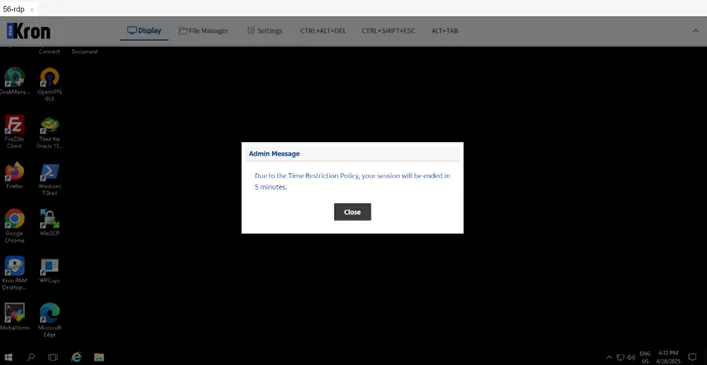Screen dimensions: 707x365
Task: Open the Toad for Oracle shortcut
Action: (50, 132)
